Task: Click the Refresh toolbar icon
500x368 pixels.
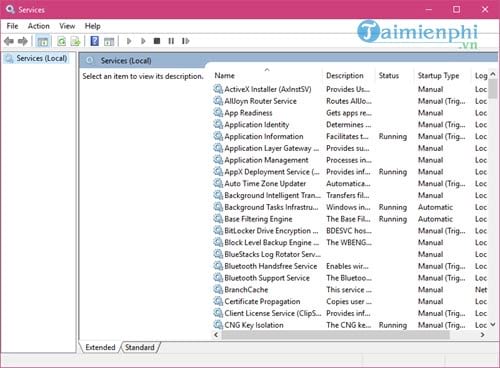Action: tap(62, 41)
